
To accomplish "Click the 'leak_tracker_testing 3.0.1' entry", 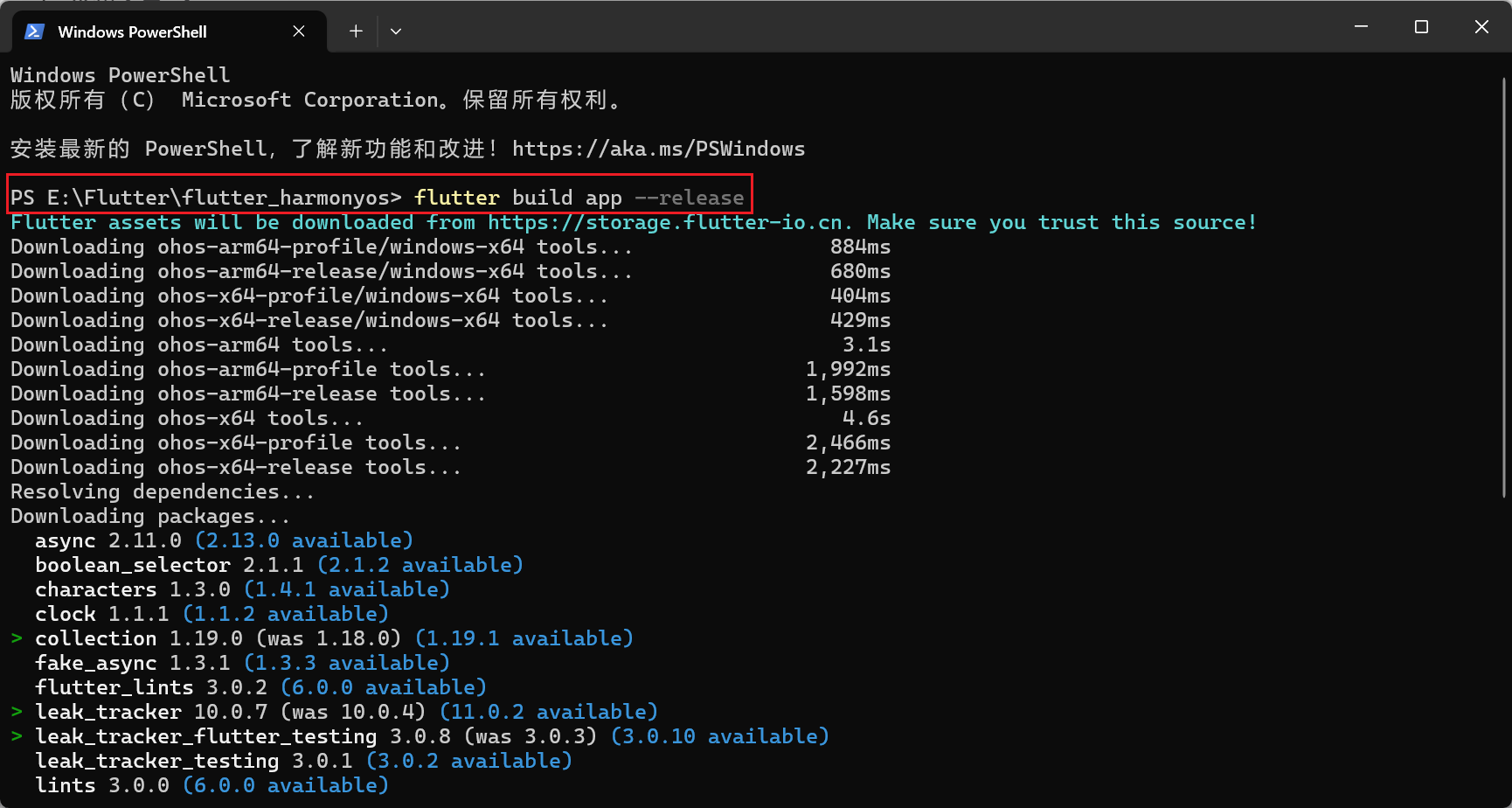I will point(194,761).
